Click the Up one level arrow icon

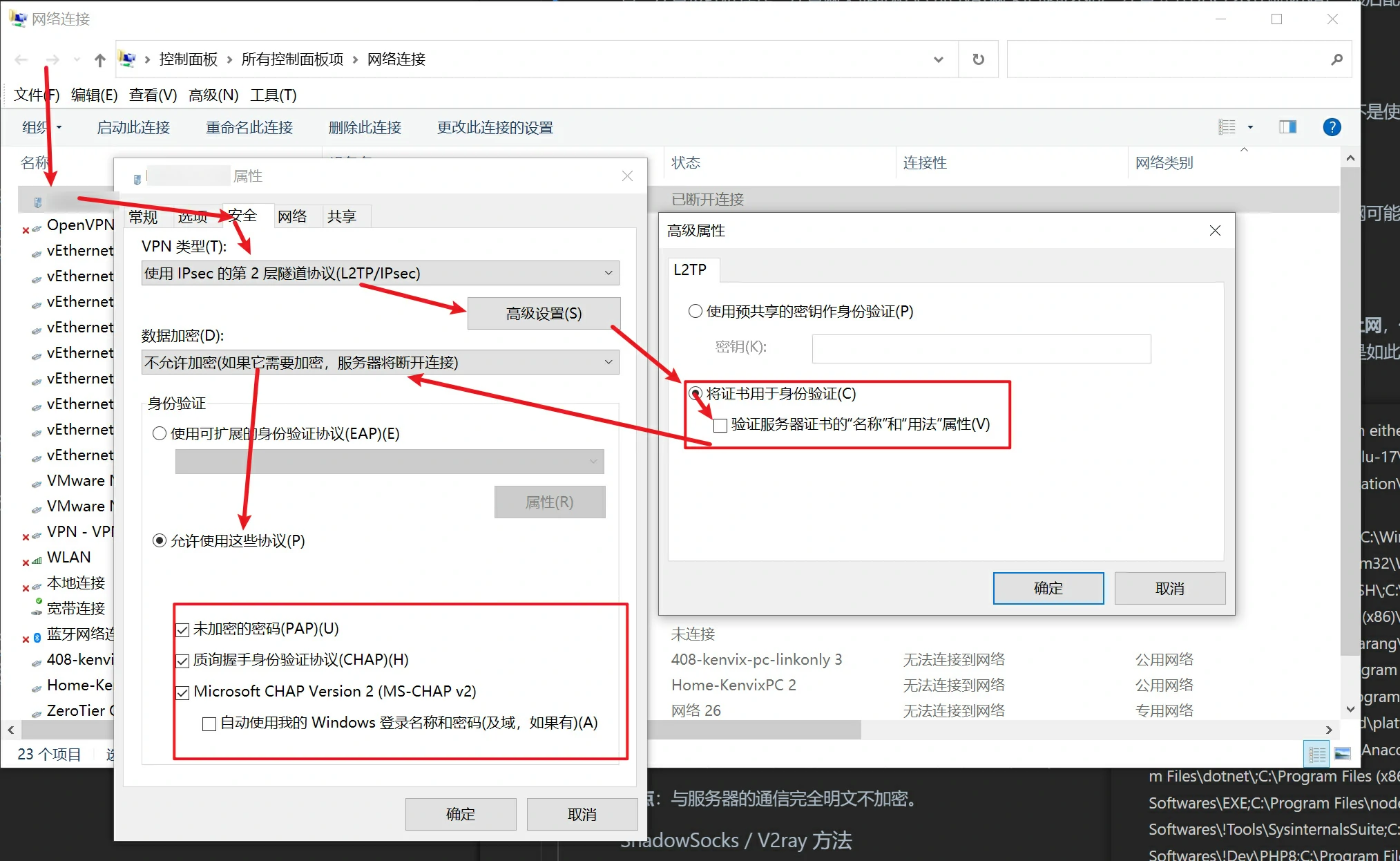click(100, 60)
